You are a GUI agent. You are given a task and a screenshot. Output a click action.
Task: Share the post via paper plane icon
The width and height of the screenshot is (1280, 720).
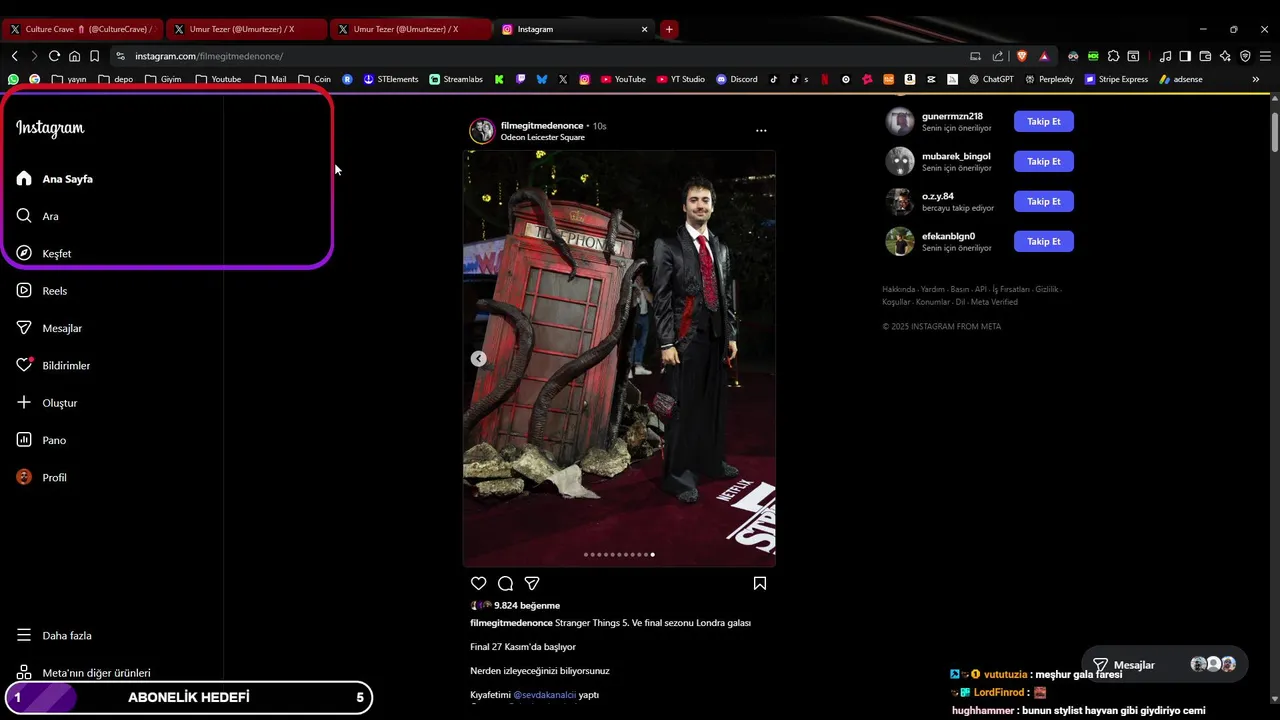(x=532, y=583)
